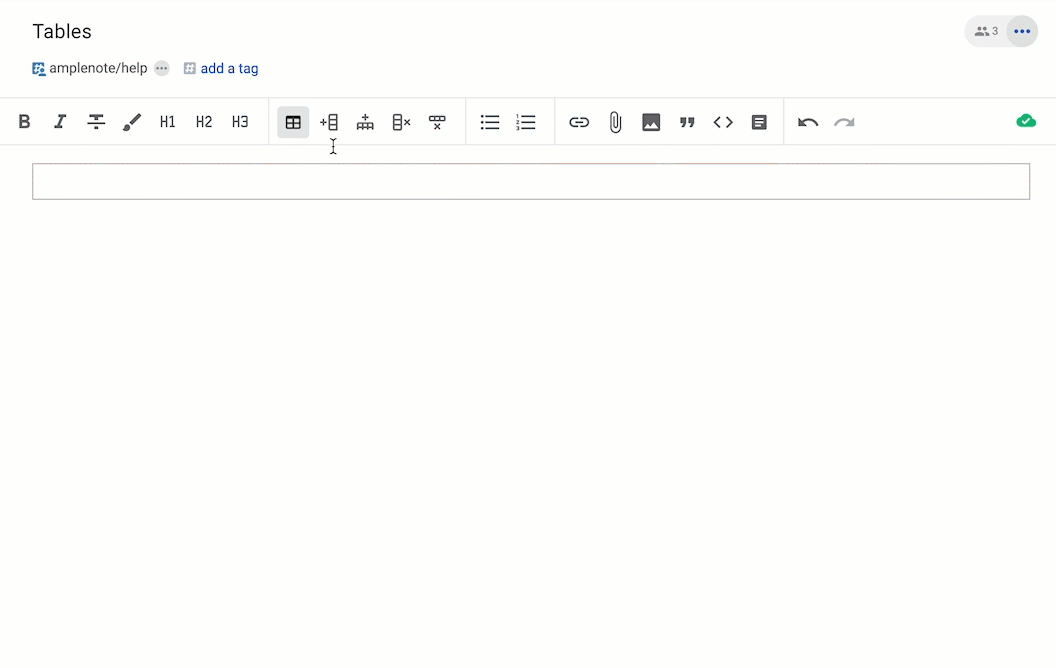The height and width of the screenshot is (668, 1056).
Task: Delete the table column
Action: click(401, 122)
